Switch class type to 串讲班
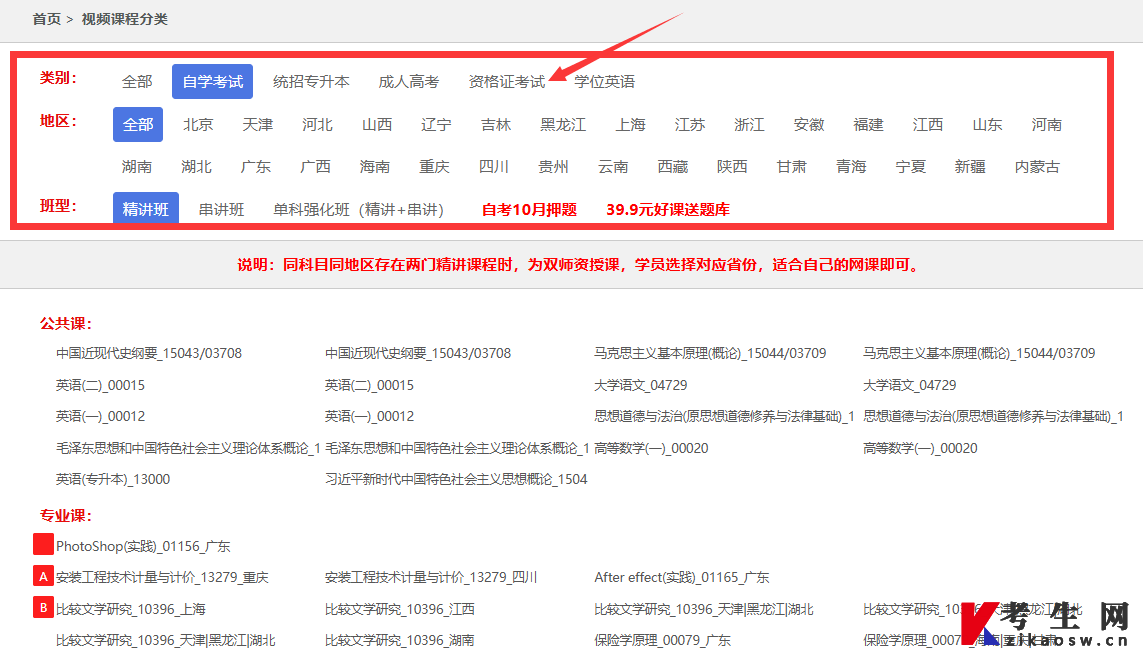Image resolution: width=1143 pixels, height=659 pixels. point(222,210)
